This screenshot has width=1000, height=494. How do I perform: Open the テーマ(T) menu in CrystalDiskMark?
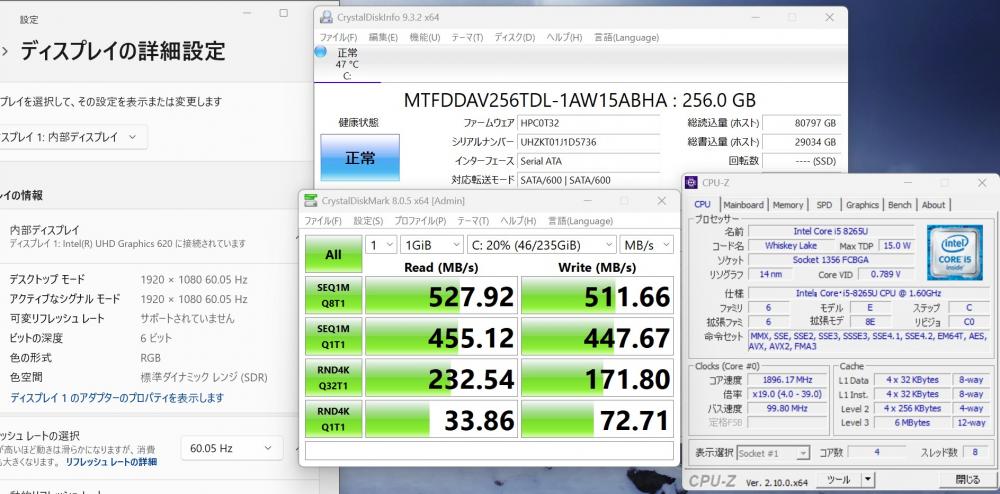(x=473, y=221)
